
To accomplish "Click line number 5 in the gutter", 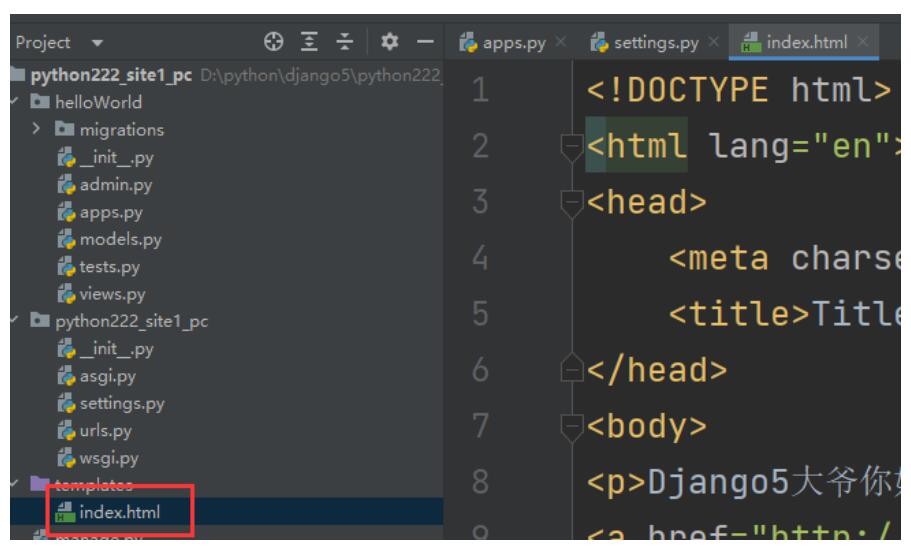I will [x=480, y=313].
